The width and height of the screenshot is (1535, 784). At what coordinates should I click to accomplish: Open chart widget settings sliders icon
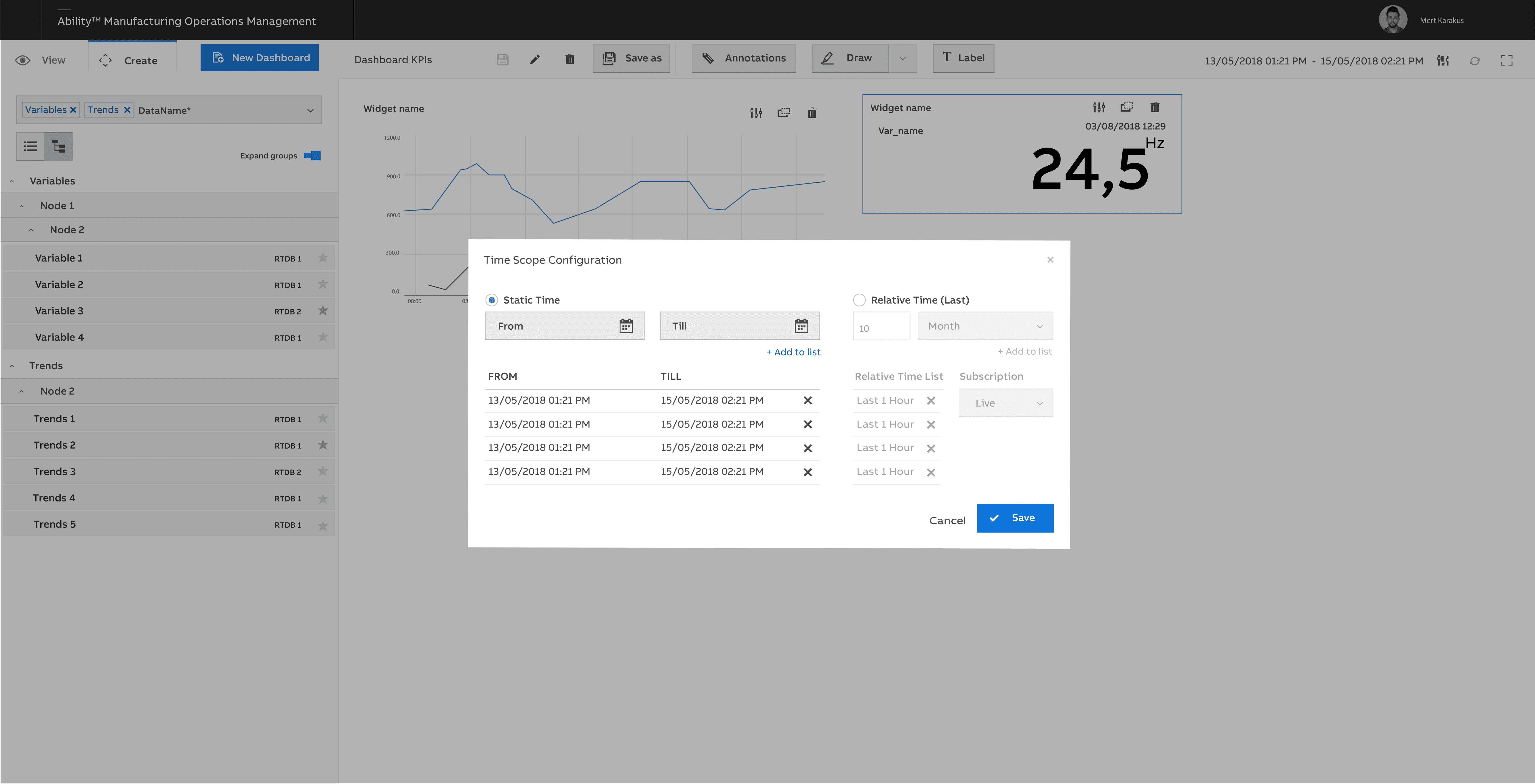[756, 112]
